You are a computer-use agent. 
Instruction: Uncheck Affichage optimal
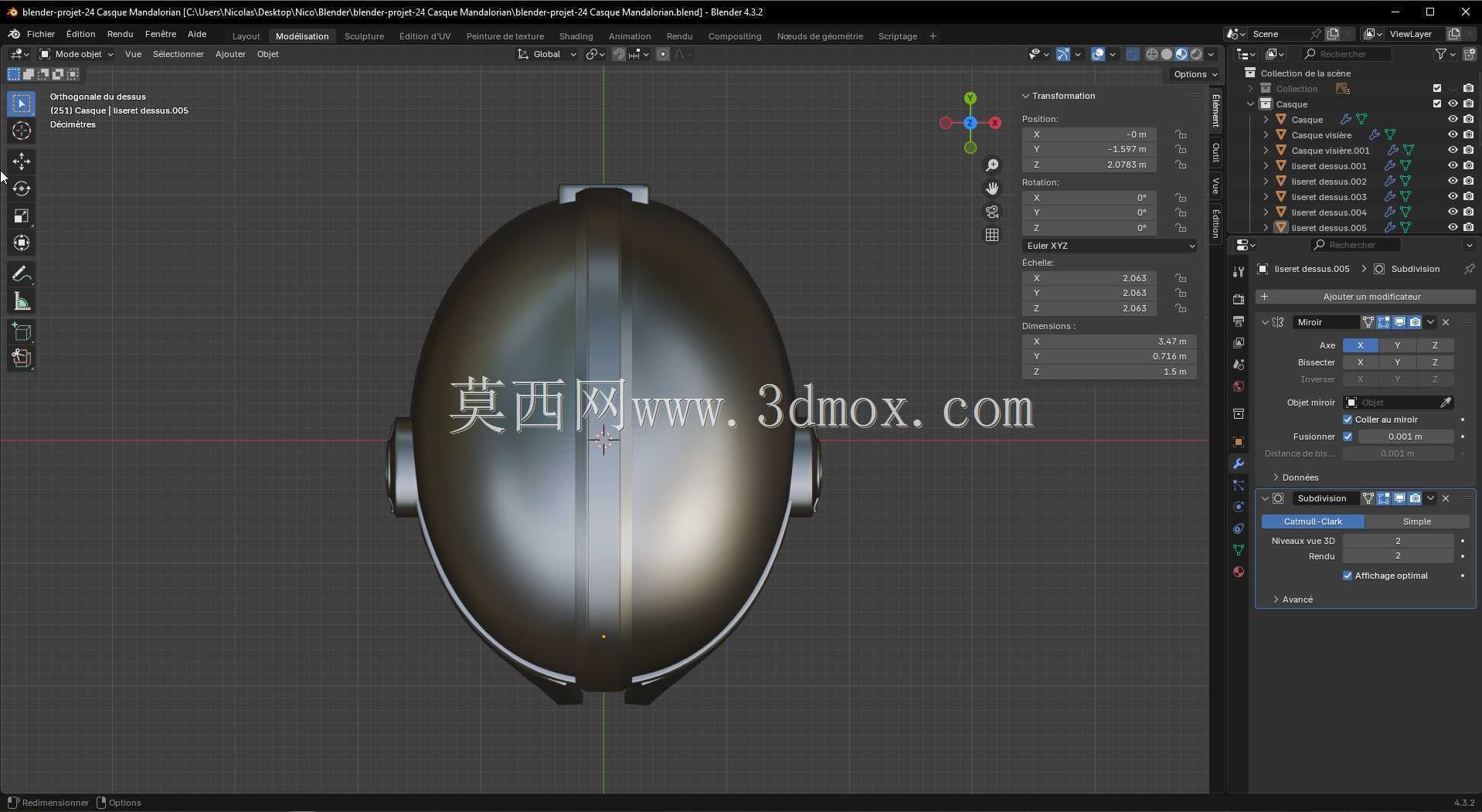point(1348,576)
